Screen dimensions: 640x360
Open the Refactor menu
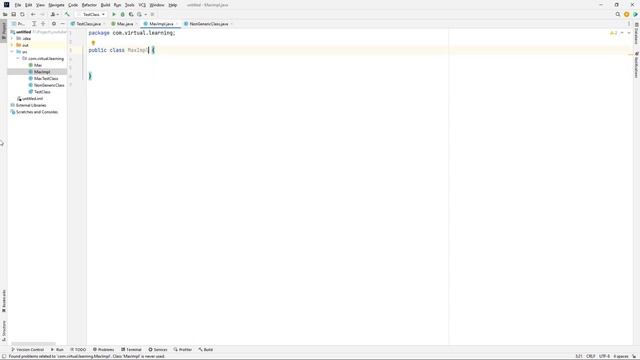89,5
